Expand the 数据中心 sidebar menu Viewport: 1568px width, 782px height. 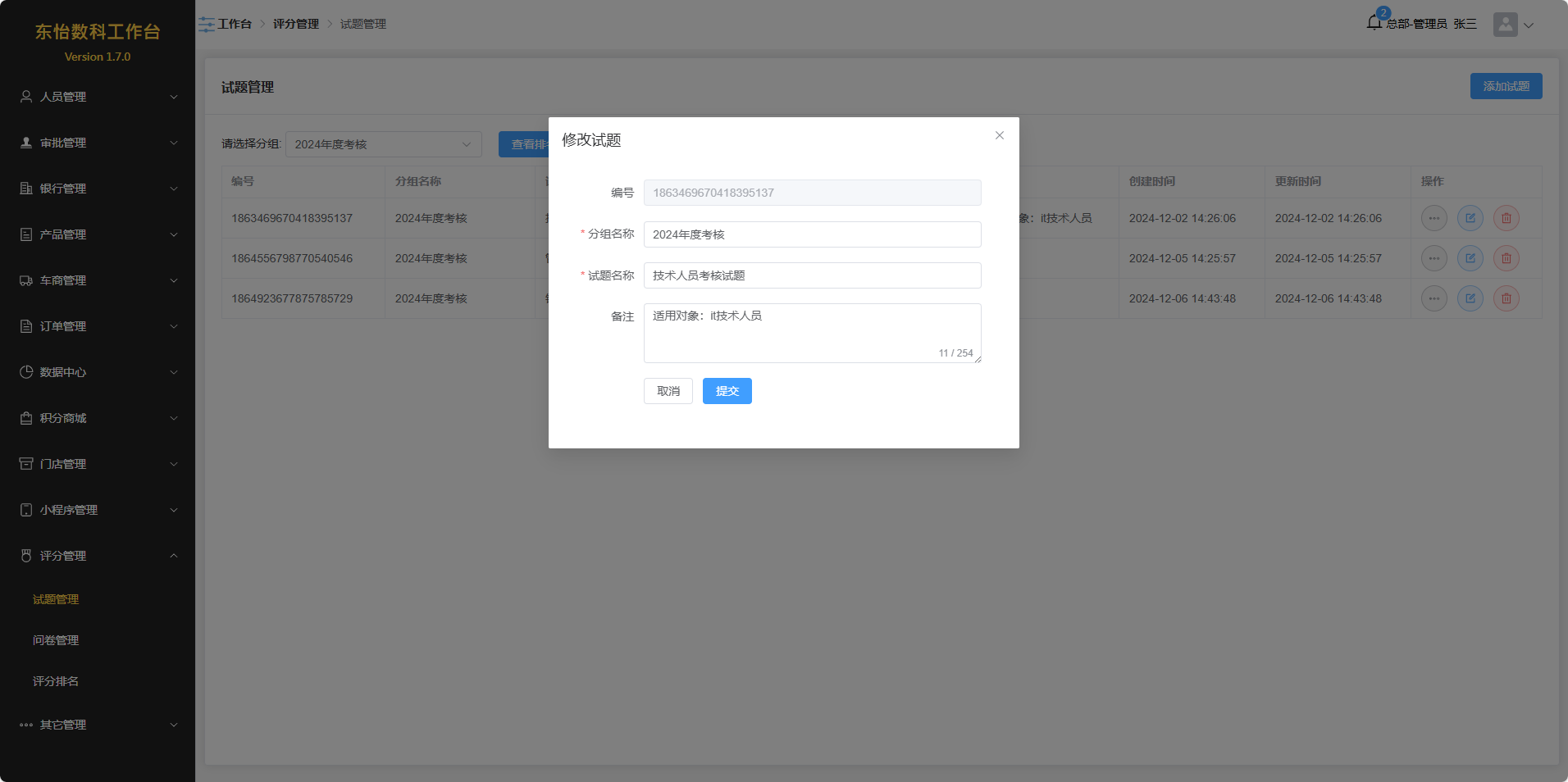(x=98, y=372)
